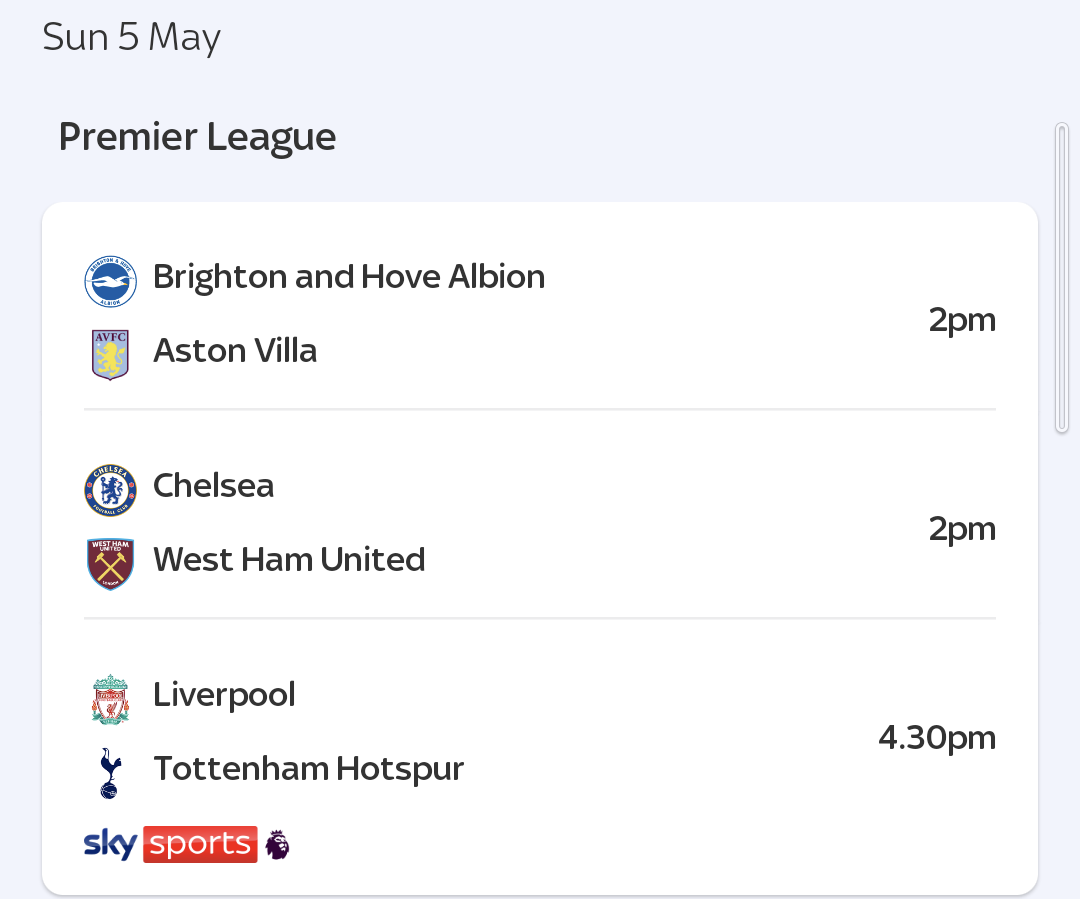Select the Chelsea team name
This screenshot has width=1080, height=899.
point(214,486)
